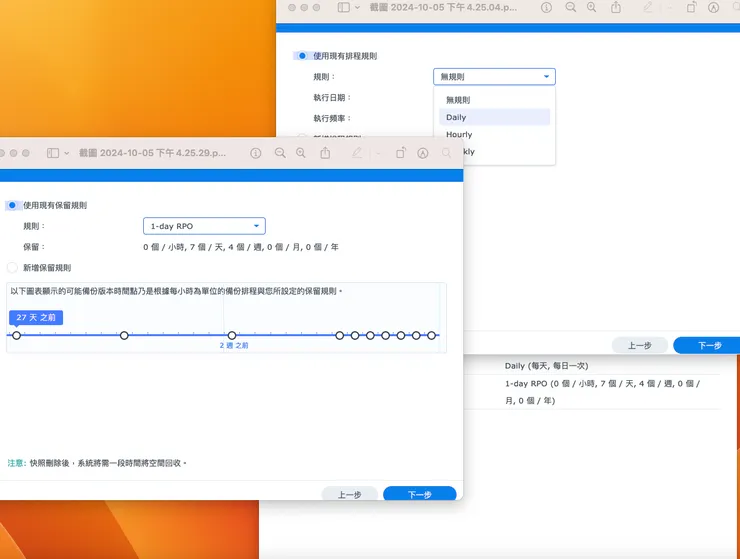Viewport: 740px width, 559px height.
Task: Click the annotate circle icon in 4.25.04 window
Action: coord(714,7)
